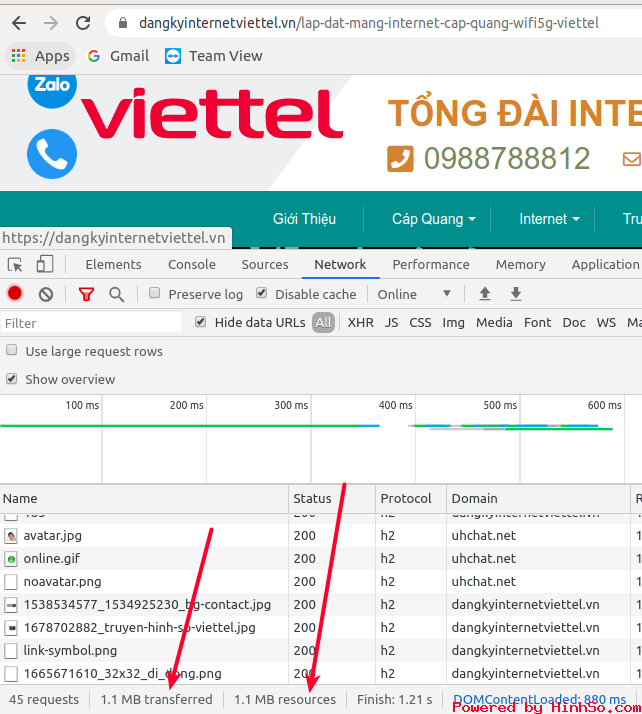Viewport: 642px width, 714px height.
Task: Filter requests by Img
Action: pyautogui.click(x=453, y=323)
